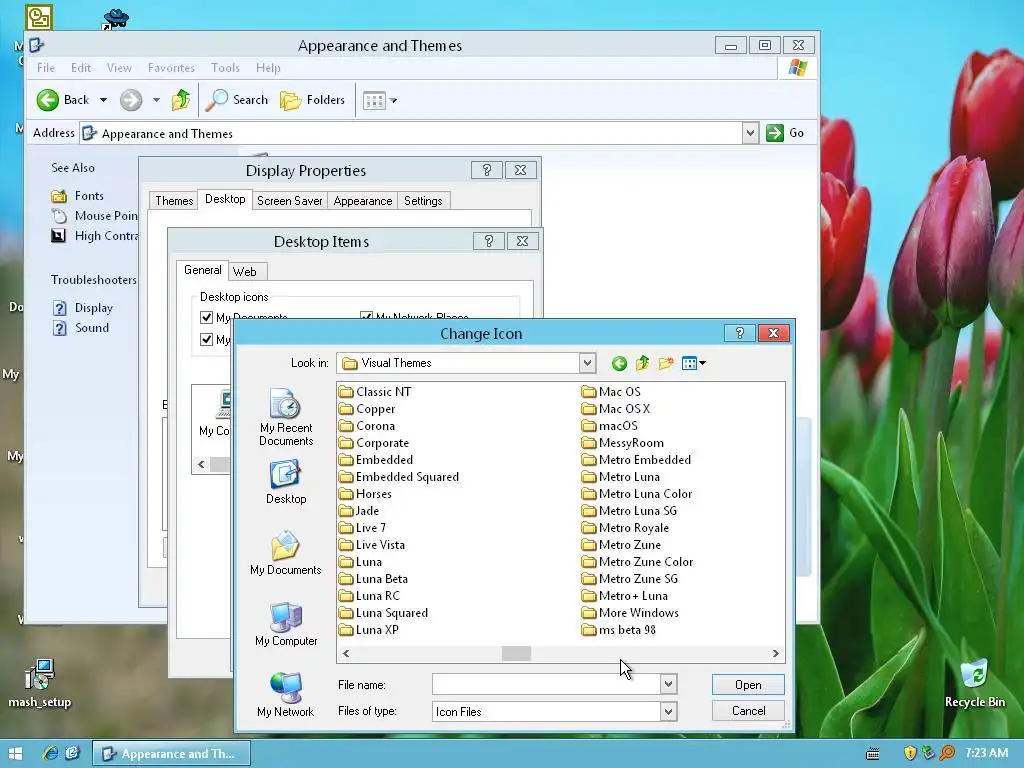1024x768 pixels.
Task: Click Search in Appearance and Themes toolbar
Action: (x=237, y=100)
